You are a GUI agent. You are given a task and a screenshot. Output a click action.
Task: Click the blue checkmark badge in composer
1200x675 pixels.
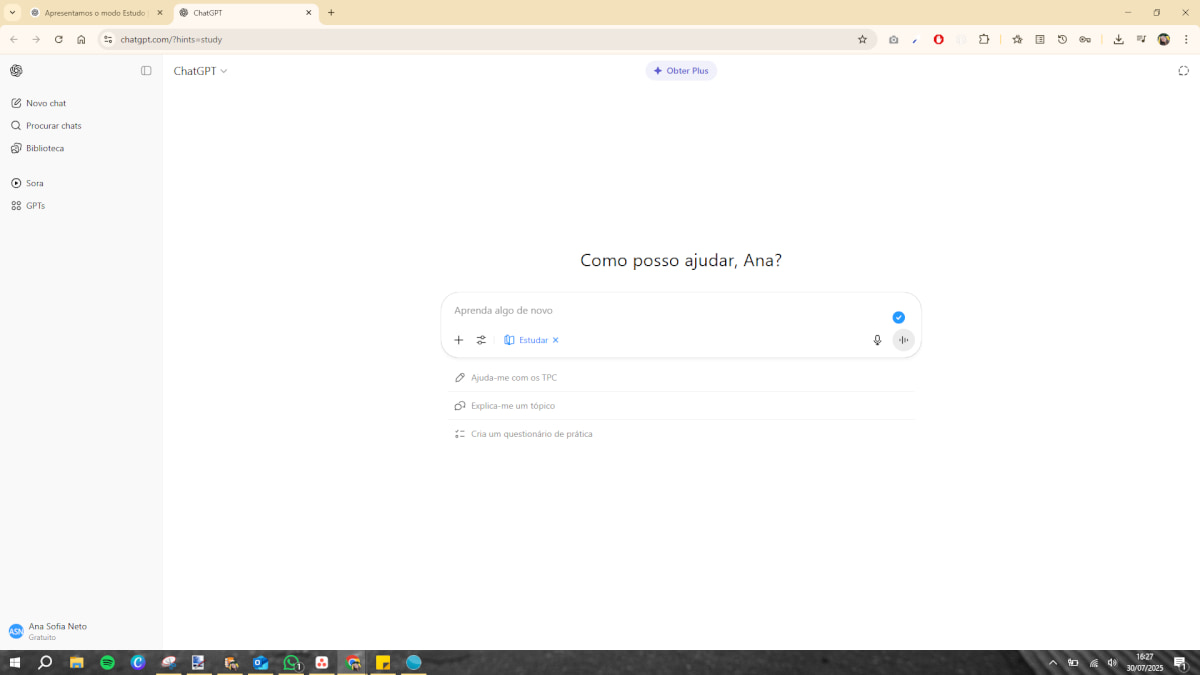898,317
